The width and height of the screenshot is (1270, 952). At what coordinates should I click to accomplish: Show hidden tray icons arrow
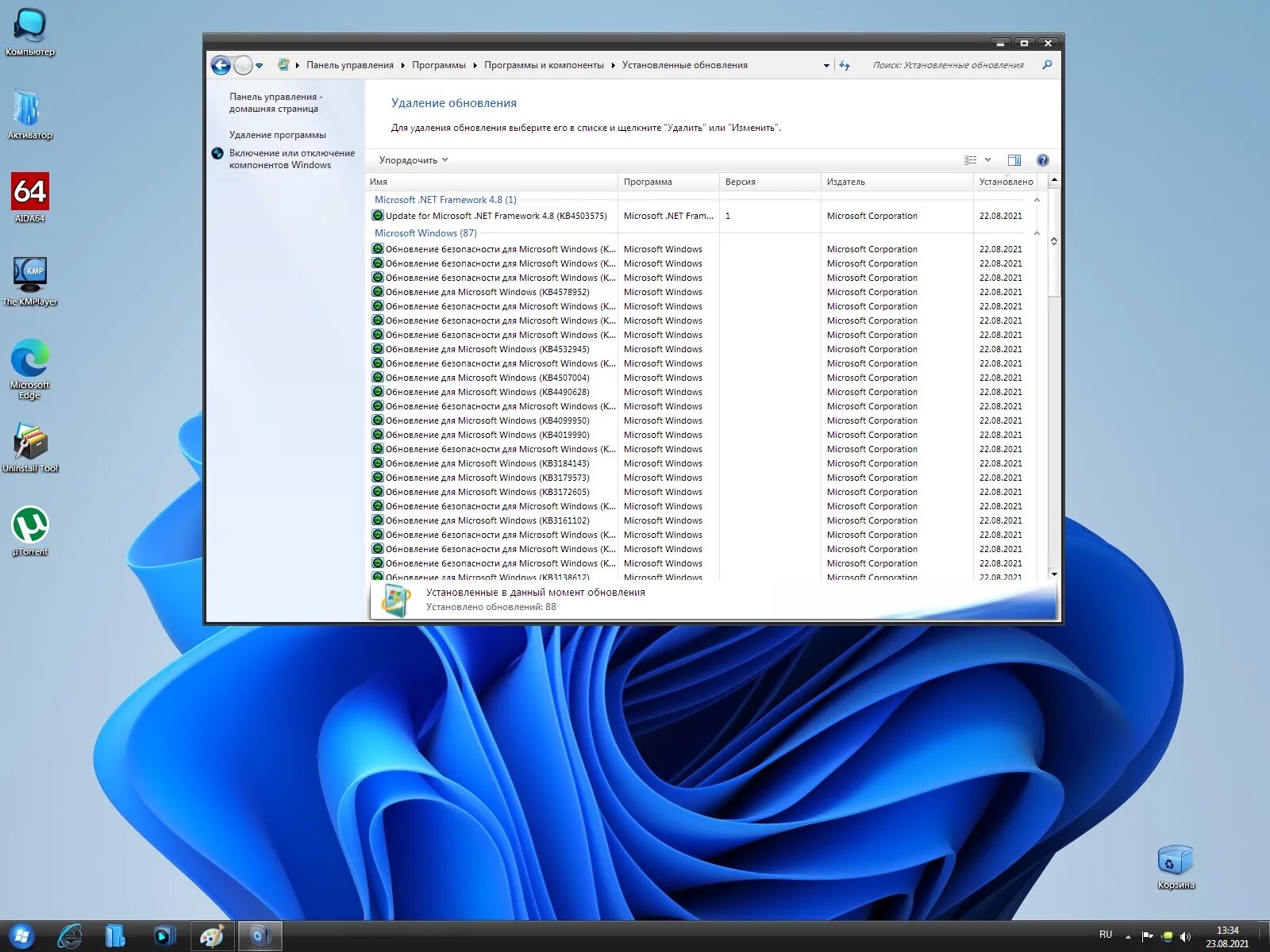pyautogui.click(x=1128, y=937)
